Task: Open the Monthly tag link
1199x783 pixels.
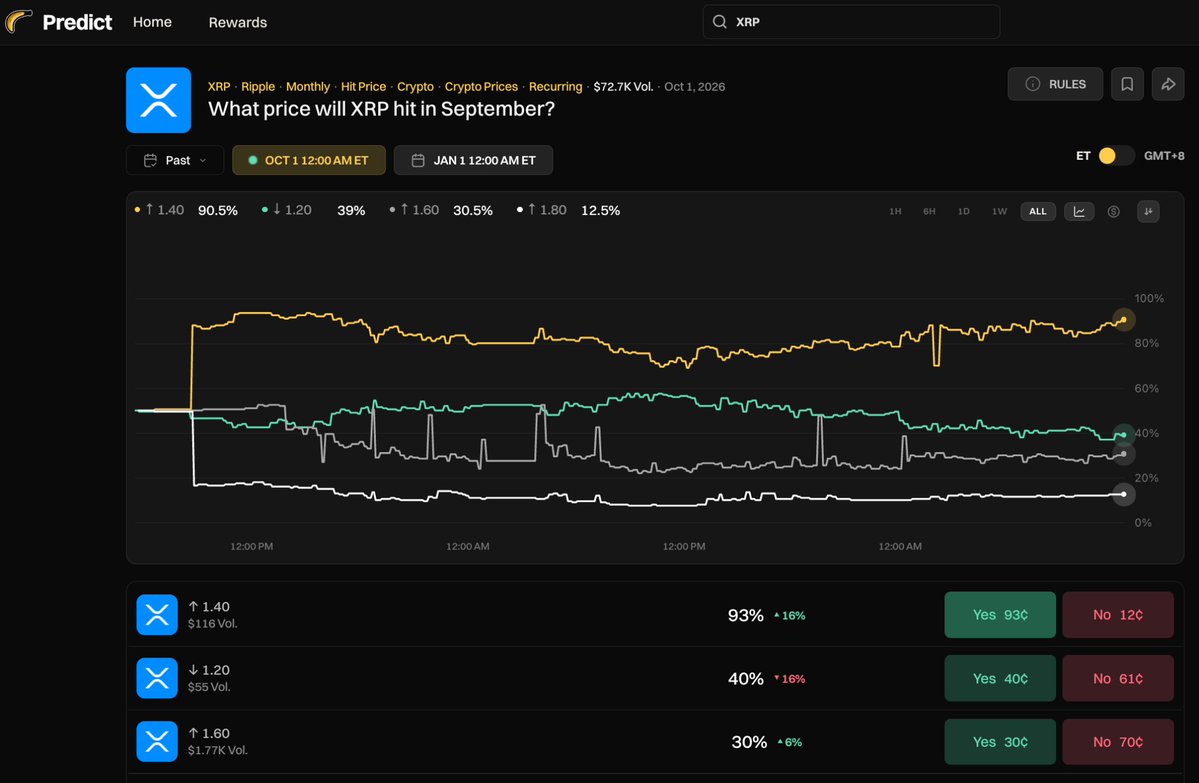Action: [307, 86]
